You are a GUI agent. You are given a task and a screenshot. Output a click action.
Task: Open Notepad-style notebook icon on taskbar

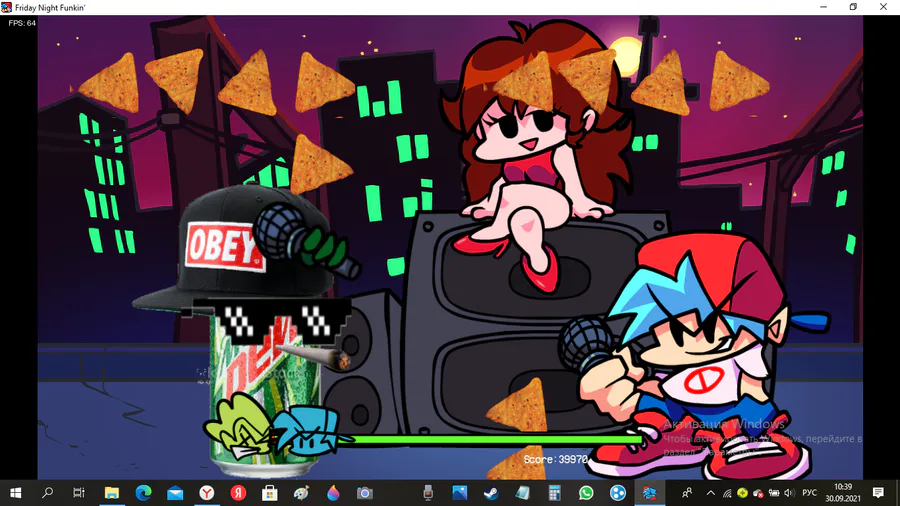coord(522,493)
